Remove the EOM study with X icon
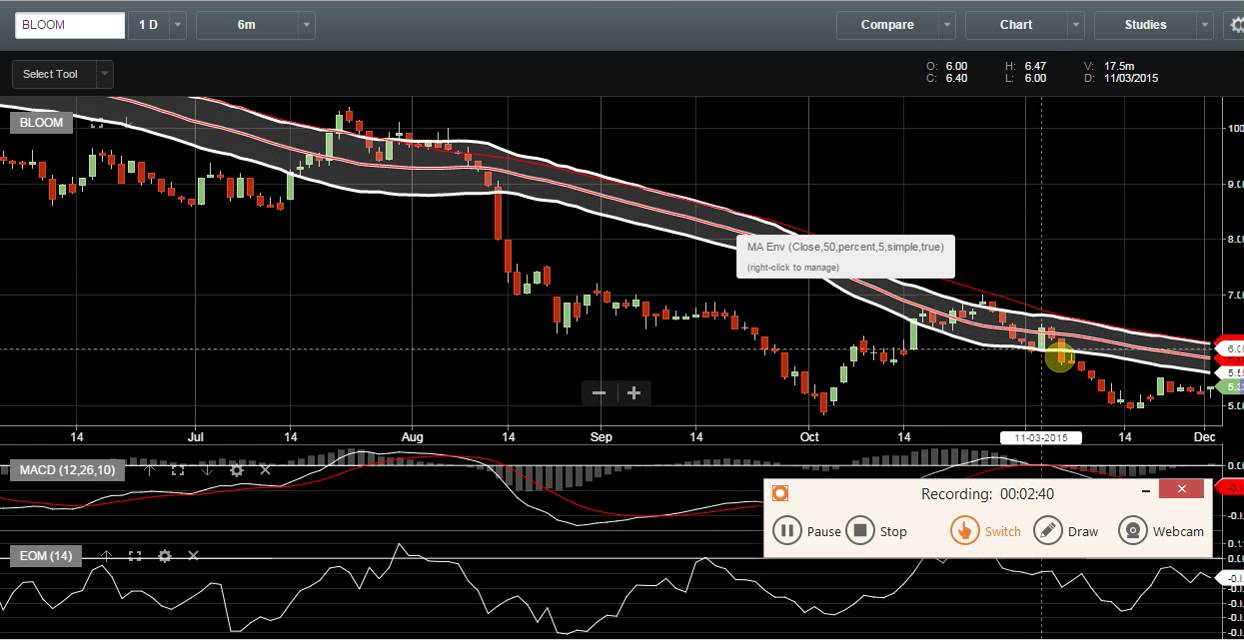This screenshot has width=1244, height=640. coord(193,556)
